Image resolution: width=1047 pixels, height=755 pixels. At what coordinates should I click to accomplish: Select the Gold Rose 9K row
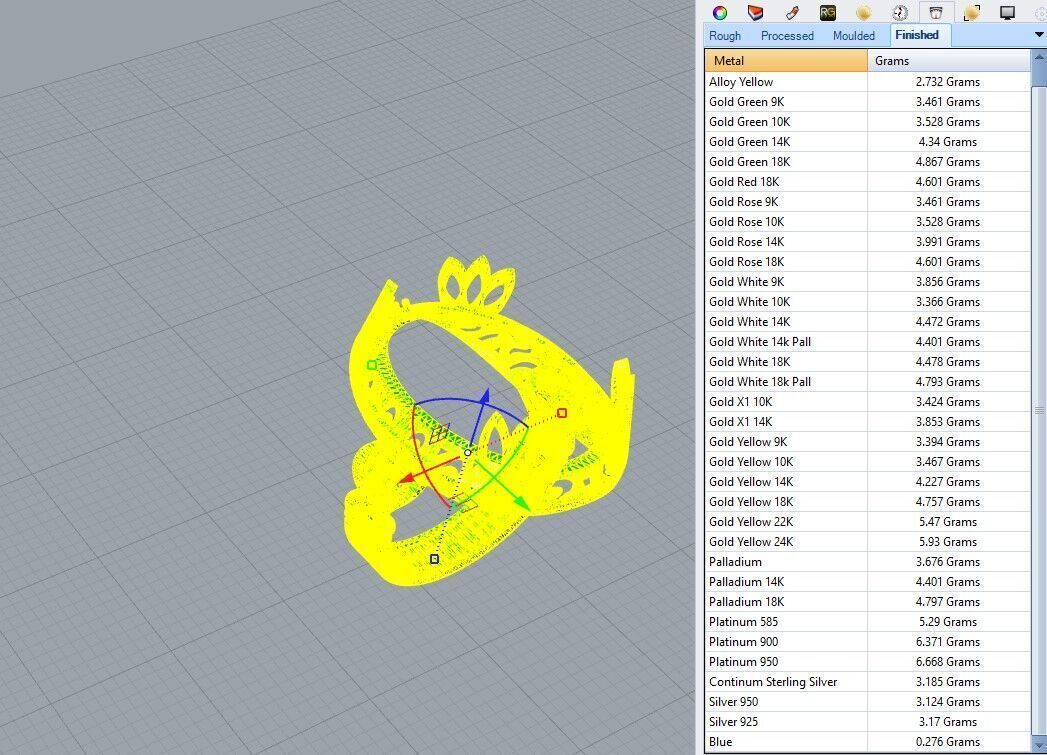pos(867,202)
